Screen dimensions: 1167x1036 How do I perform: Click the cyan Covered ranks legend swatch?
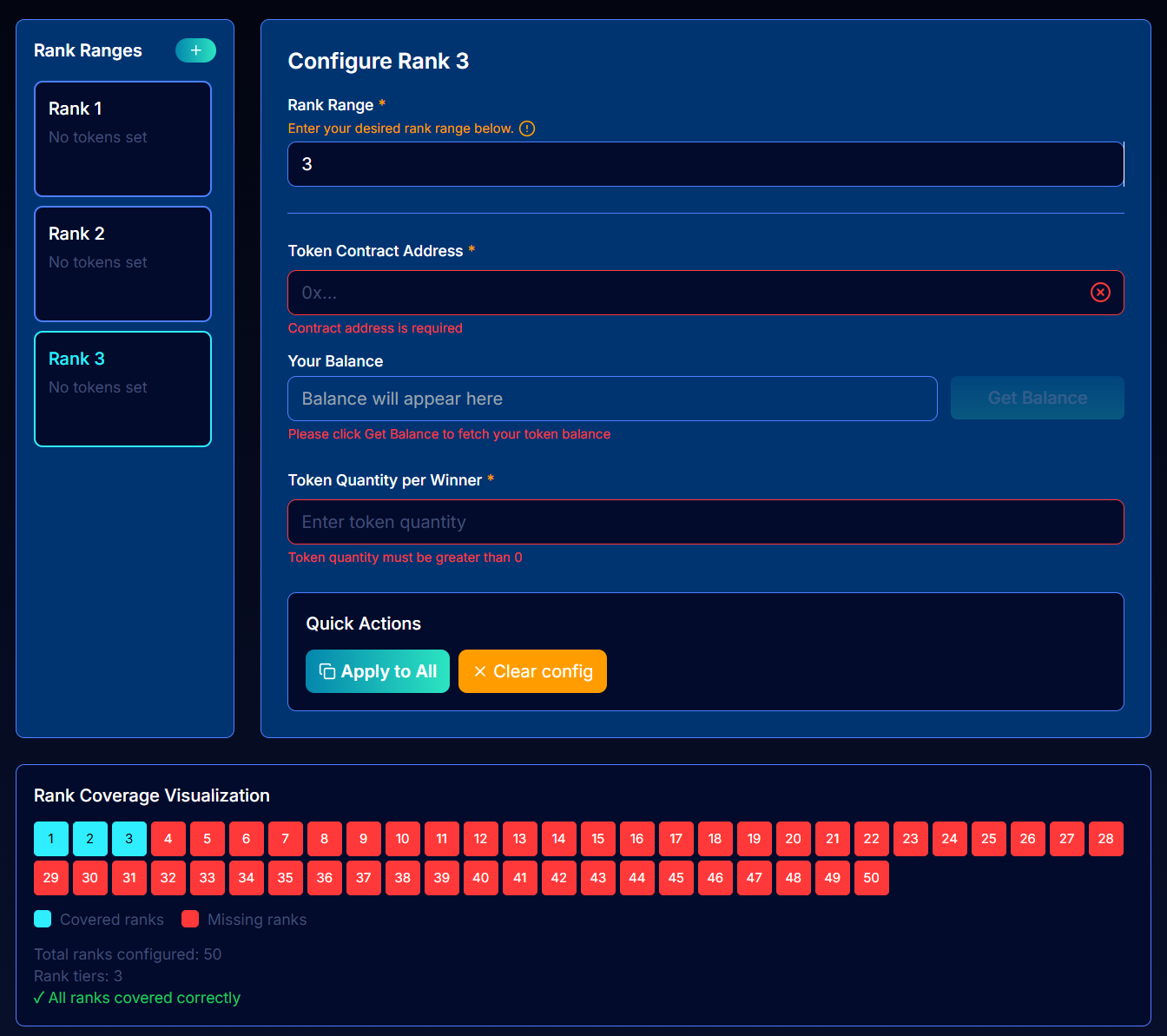point(43,919)
